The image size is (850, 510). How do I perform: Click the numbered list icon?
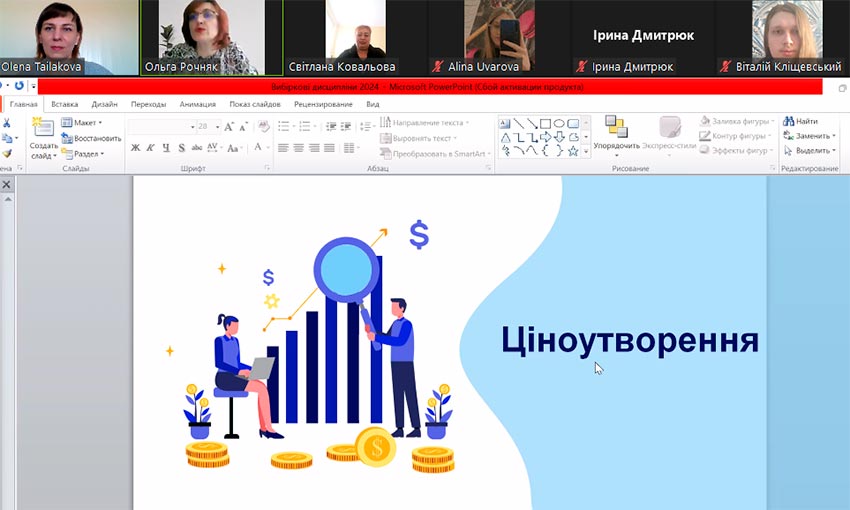tap(305, 126)
